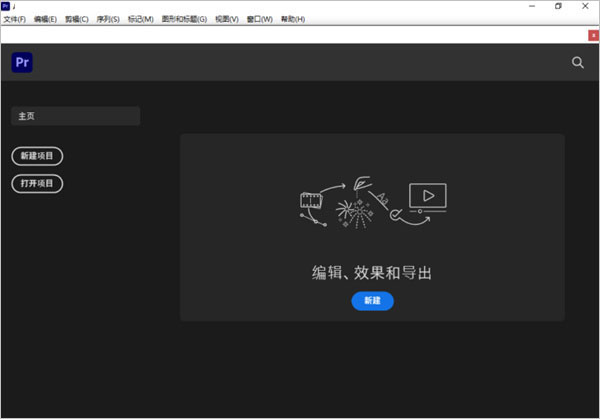
Task: Click the small Pr title bar icon
Action: pos(6,6)
